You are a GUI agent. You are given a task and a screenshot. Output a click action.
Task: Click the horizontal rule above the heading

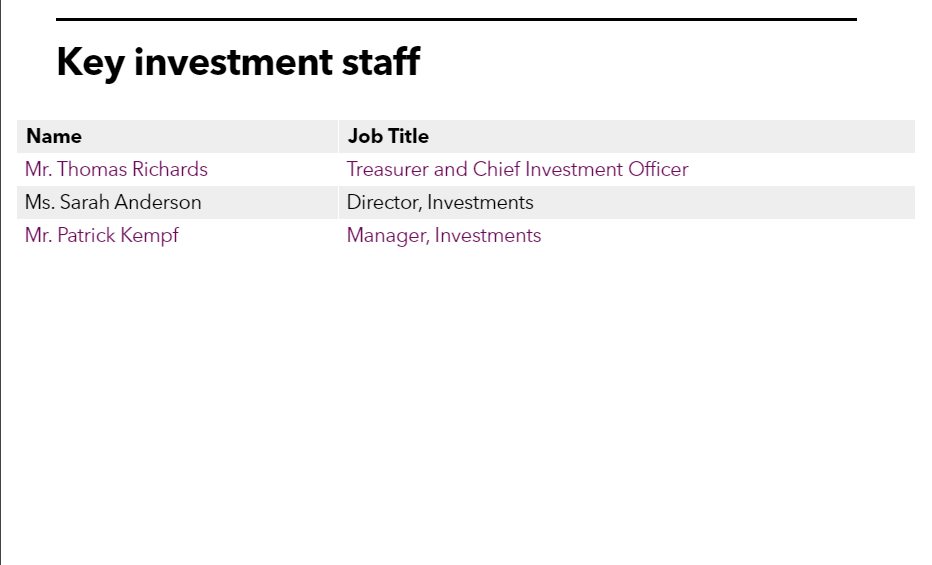[x=456, y=20]
